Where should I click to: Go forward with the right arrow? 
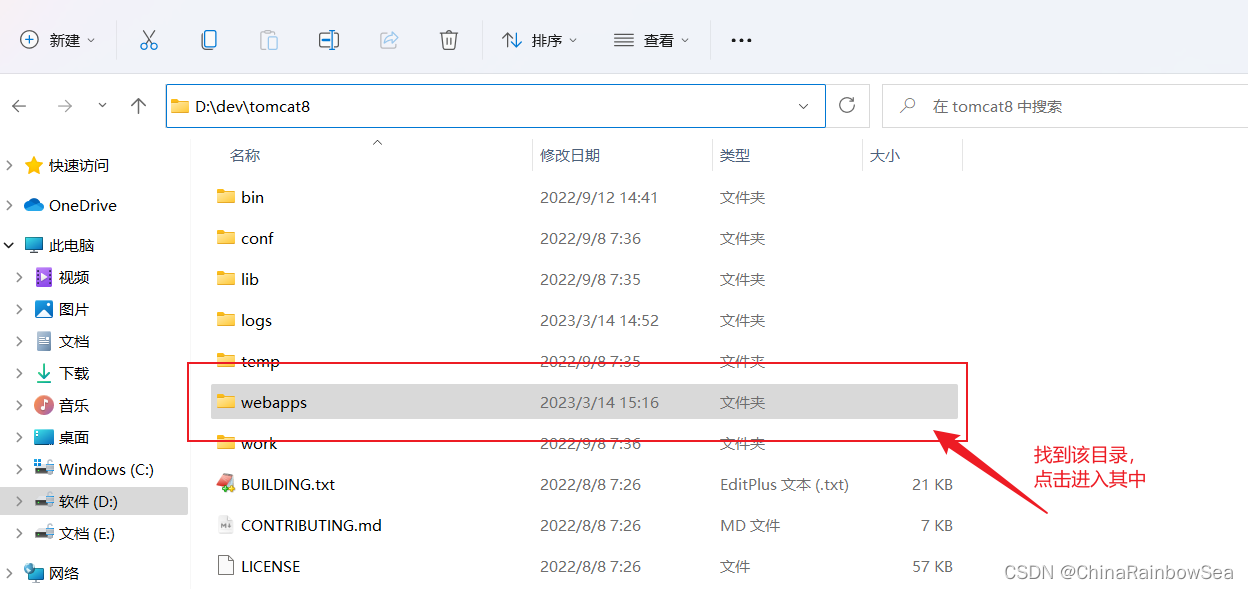pyautogui.click(x=65, y=106)
